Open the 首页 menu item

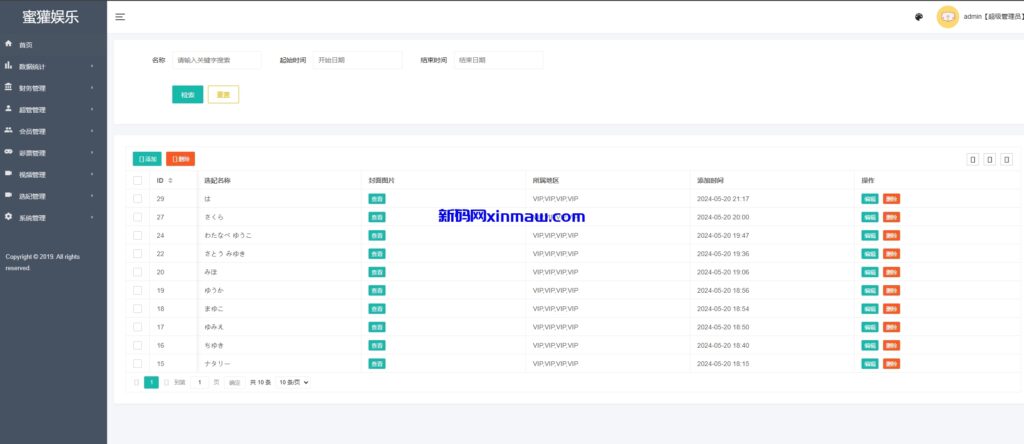click(26, 45)
